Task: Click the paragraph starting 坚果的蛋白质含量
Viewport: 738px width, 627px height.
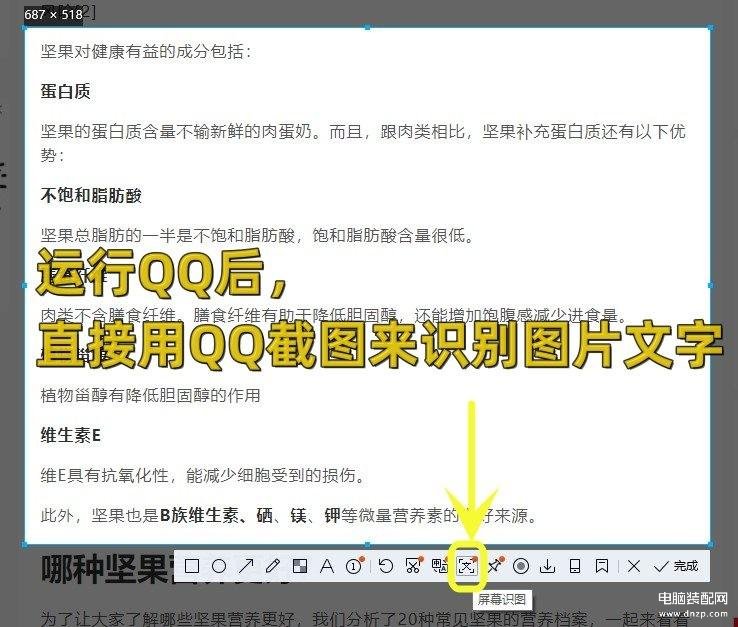Action: click(363, 143)
